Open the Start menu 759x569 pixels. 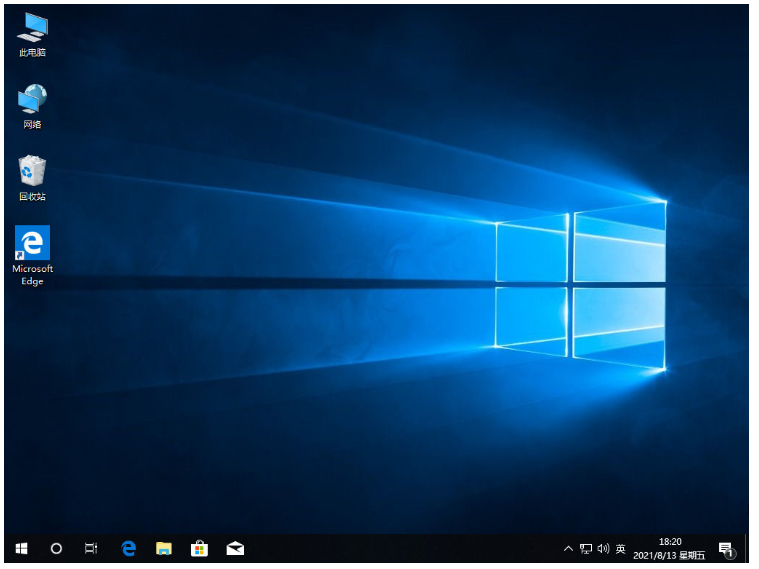[22, 548]
